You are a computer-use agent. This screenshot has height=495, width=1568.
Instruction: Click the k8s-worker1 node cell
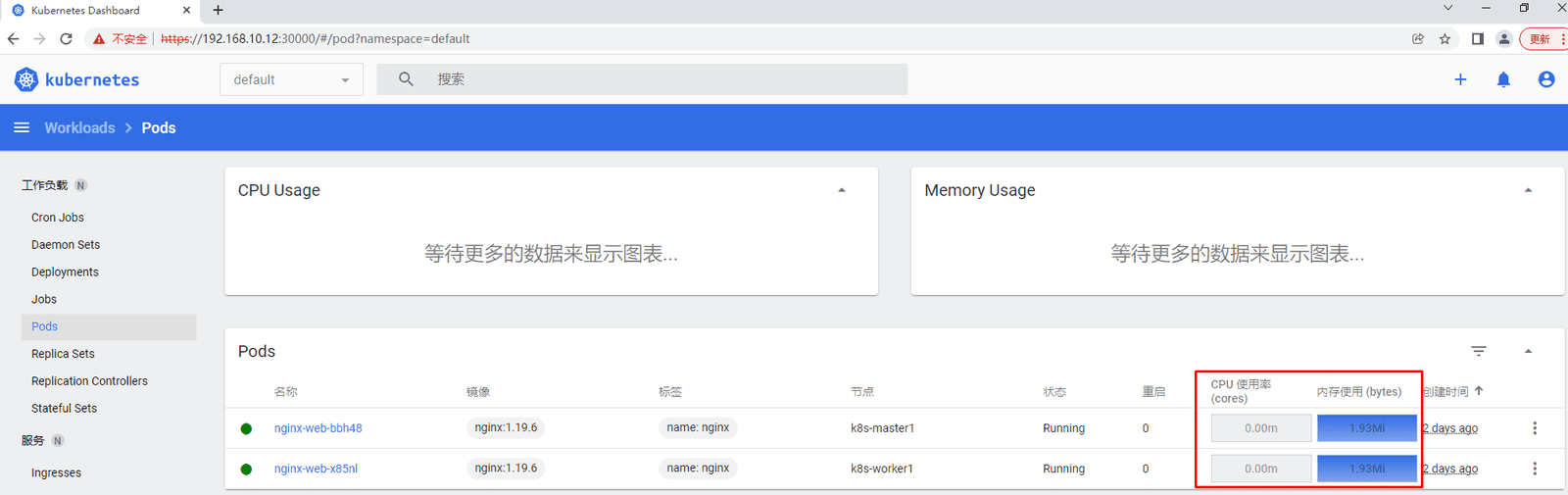(882, 469)
